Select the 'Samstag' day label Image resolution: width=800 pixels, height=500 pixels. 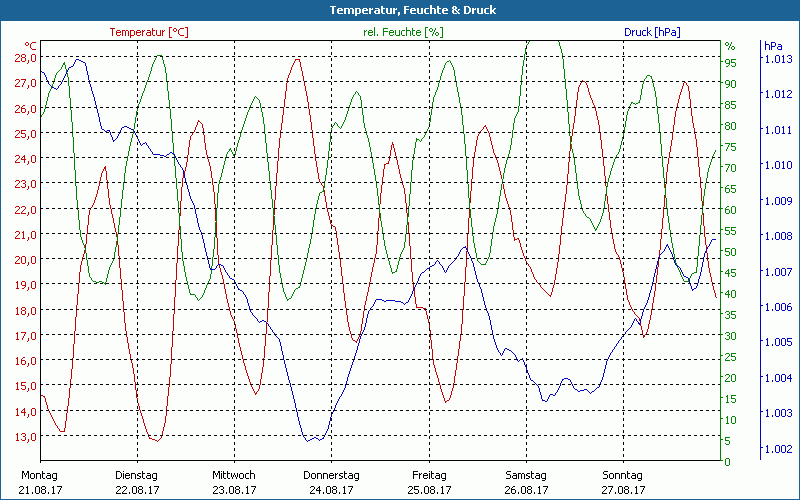coord(526,475)
